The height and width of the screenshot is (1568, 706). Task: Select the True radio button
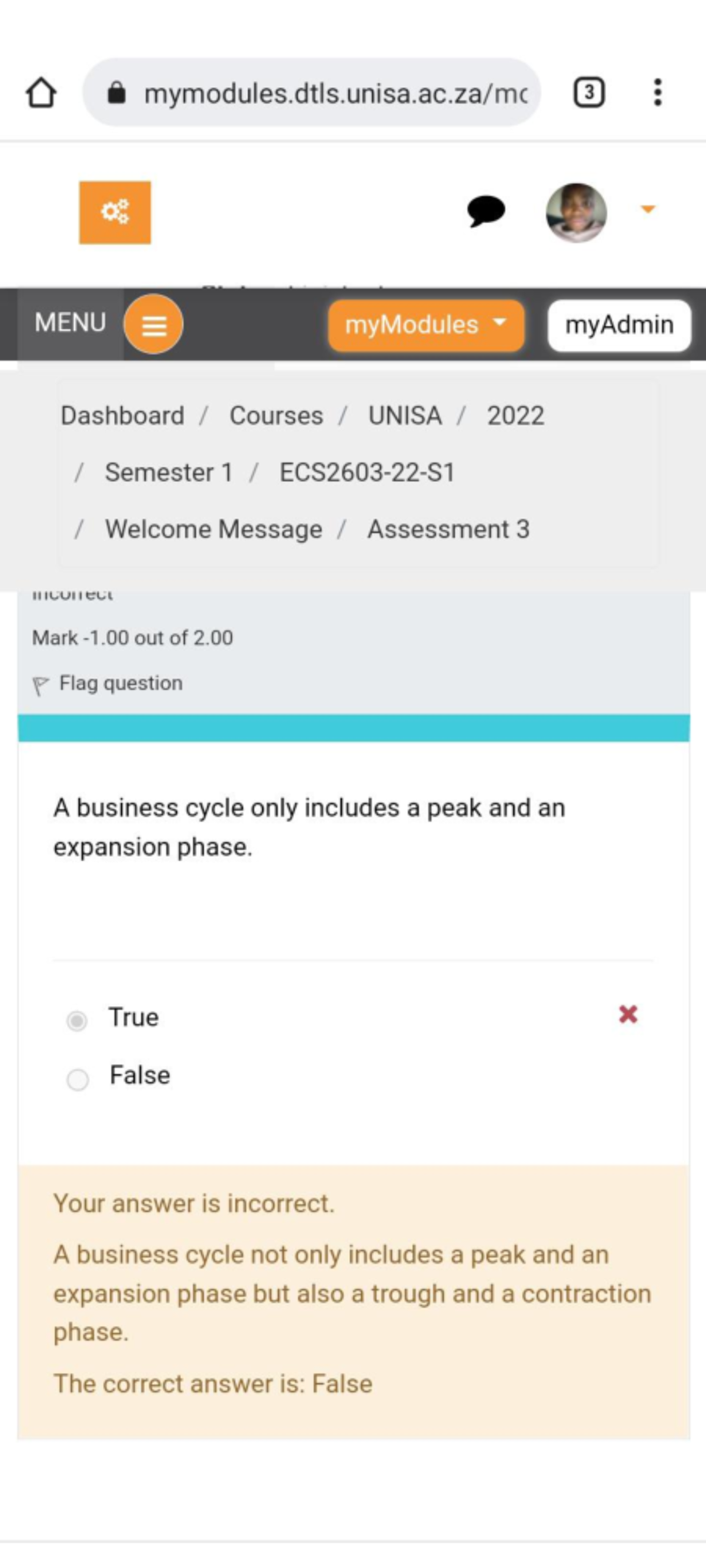click(x=76, y=1020)
